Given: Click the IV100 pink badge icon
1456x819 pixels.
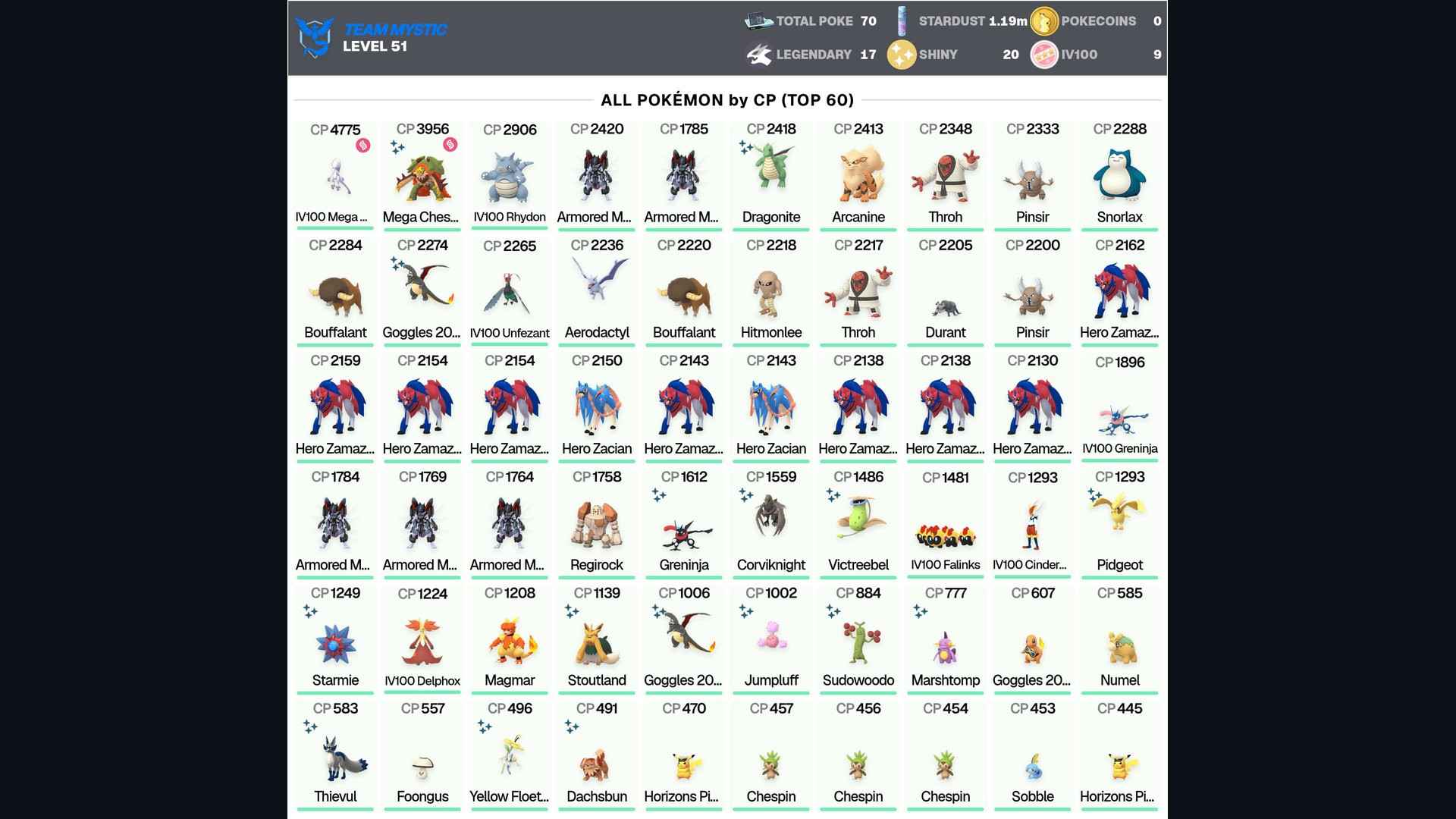Looking at the screenshot, I should 1044,55.
